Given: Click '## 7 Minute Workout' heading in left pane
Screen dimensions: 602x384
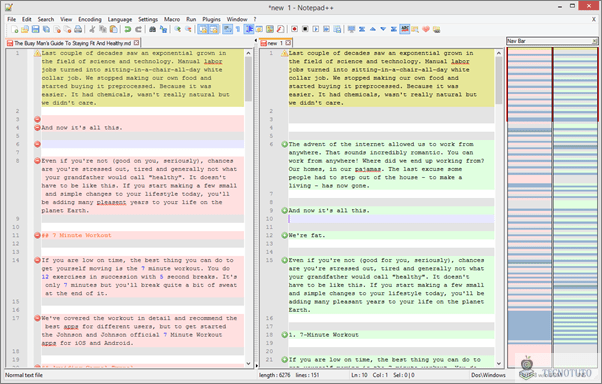Looking at the screenshot, I should coord(76,235).
